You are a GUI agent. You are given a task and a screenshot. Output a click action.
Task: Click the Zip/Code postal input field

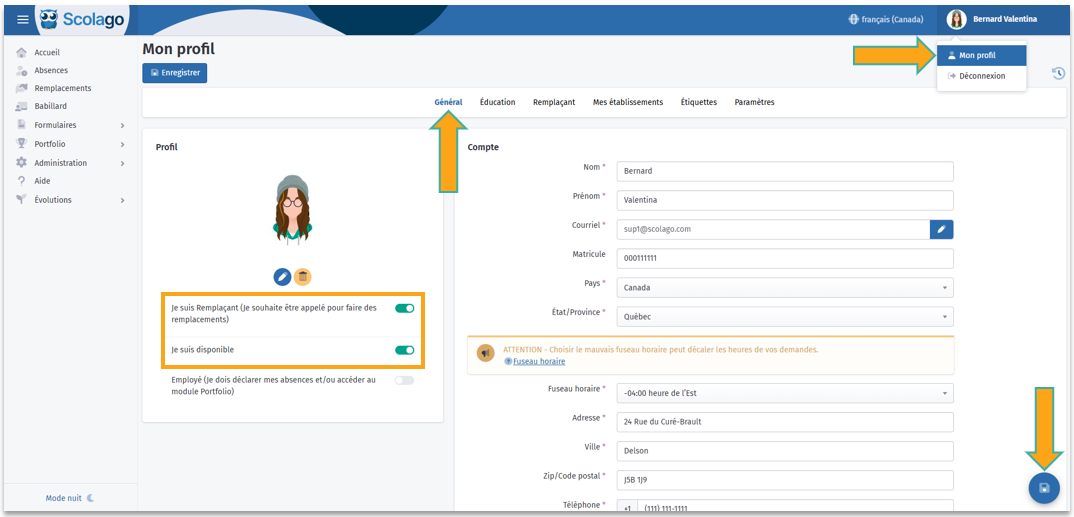[785, 481]
